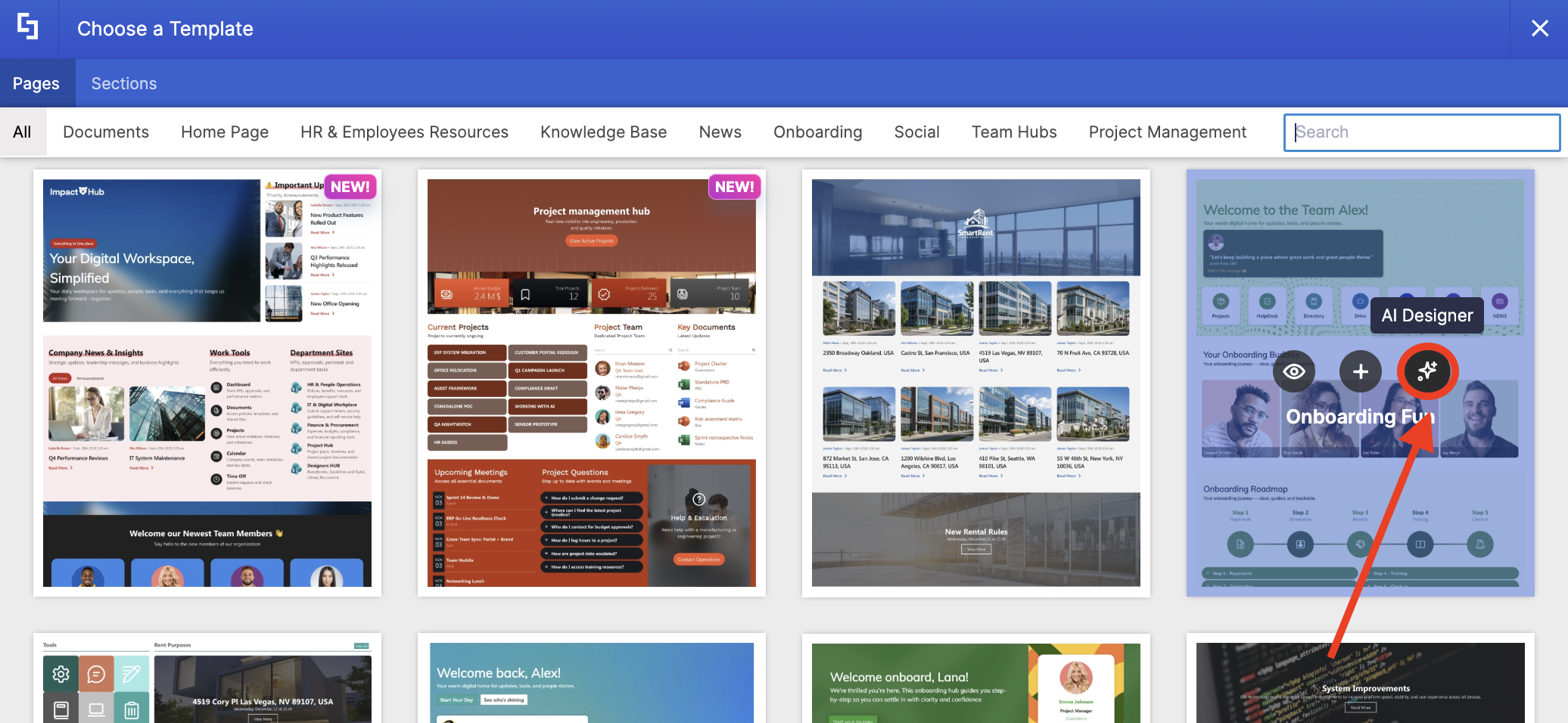Show Onboarding category templates
This screenshot has height=723, width=1568.
point(818,132)
